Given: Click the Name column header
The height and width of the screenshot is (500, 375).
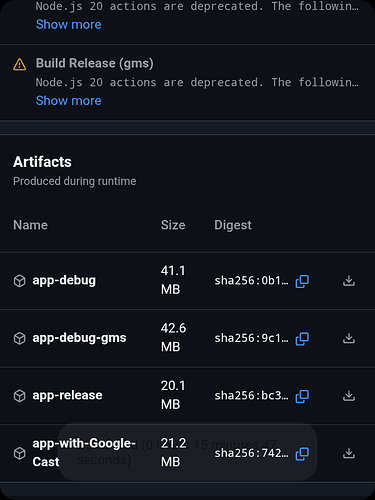Looking at the screenshot, I should (30, 225).
